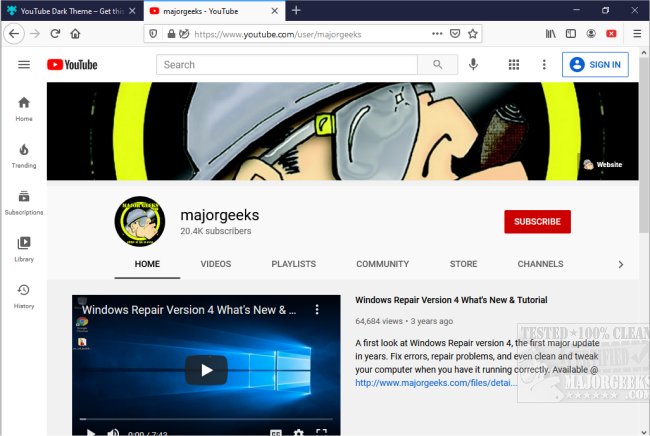Open the YouTube apps grid
The image size is (650, 436).
click(514, 65)
